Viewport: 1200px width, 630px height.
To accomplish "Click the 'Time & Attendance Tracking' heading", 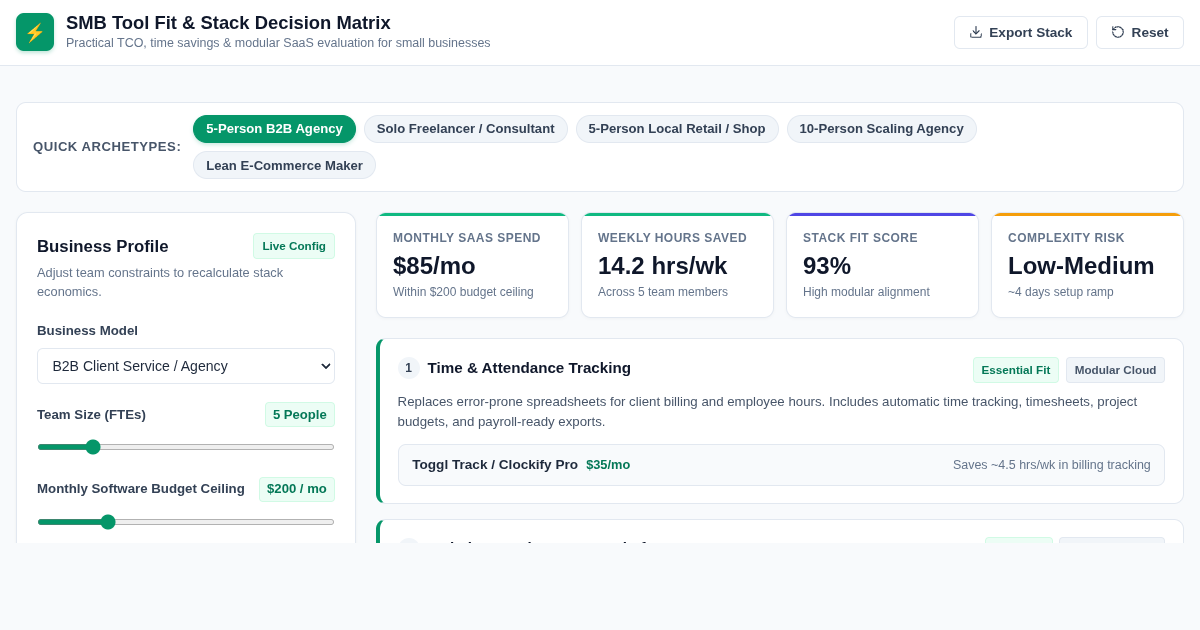I will tap(529, 368).
